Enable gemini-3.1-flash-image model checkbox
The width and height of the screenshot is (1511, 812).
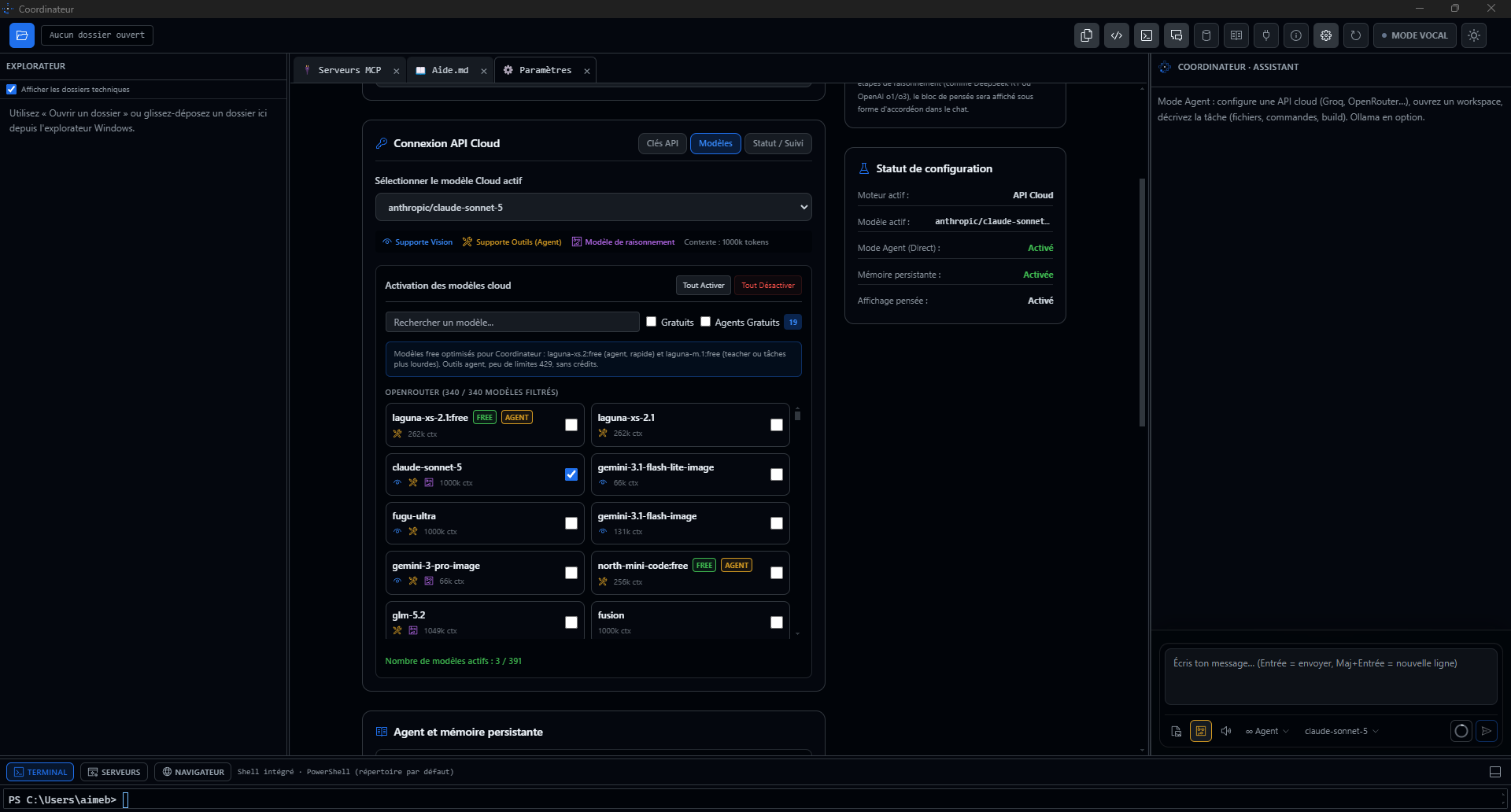click(x=777, y=523)
